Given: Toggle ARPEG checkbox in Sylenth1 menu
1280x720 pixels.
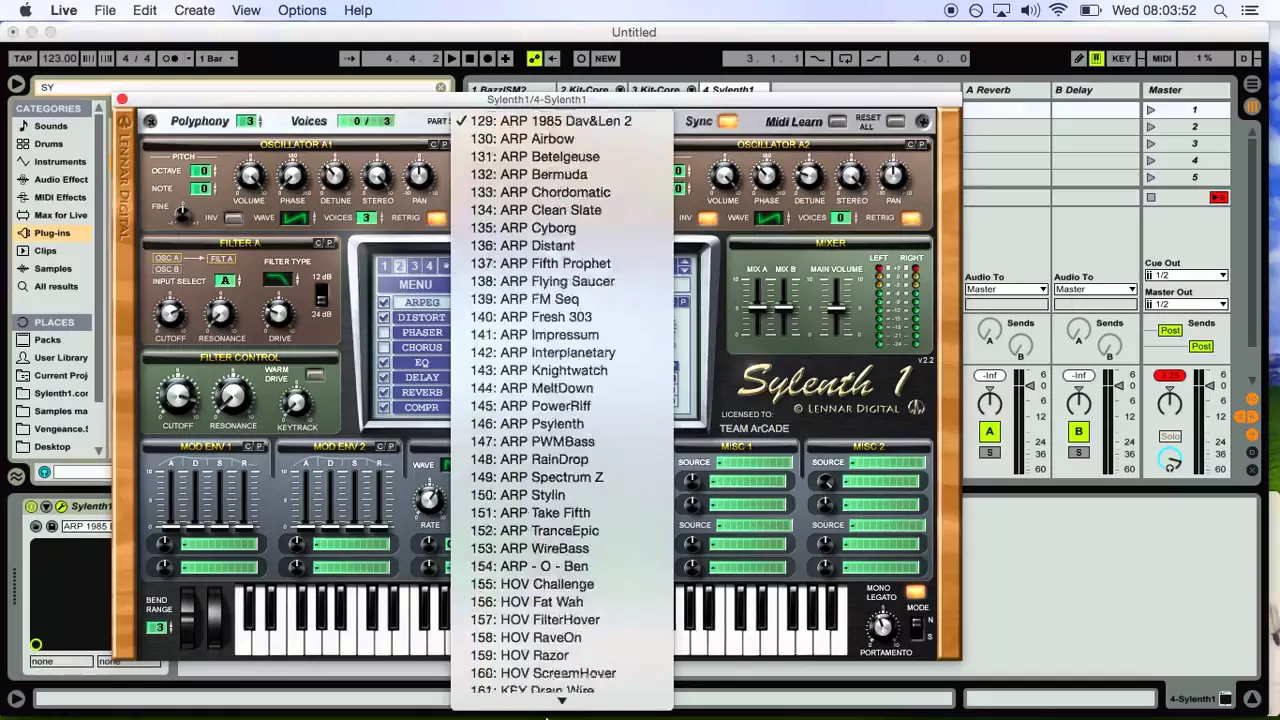Looking at the screenshot, I should pyautogui.click(x=384, y=302).
